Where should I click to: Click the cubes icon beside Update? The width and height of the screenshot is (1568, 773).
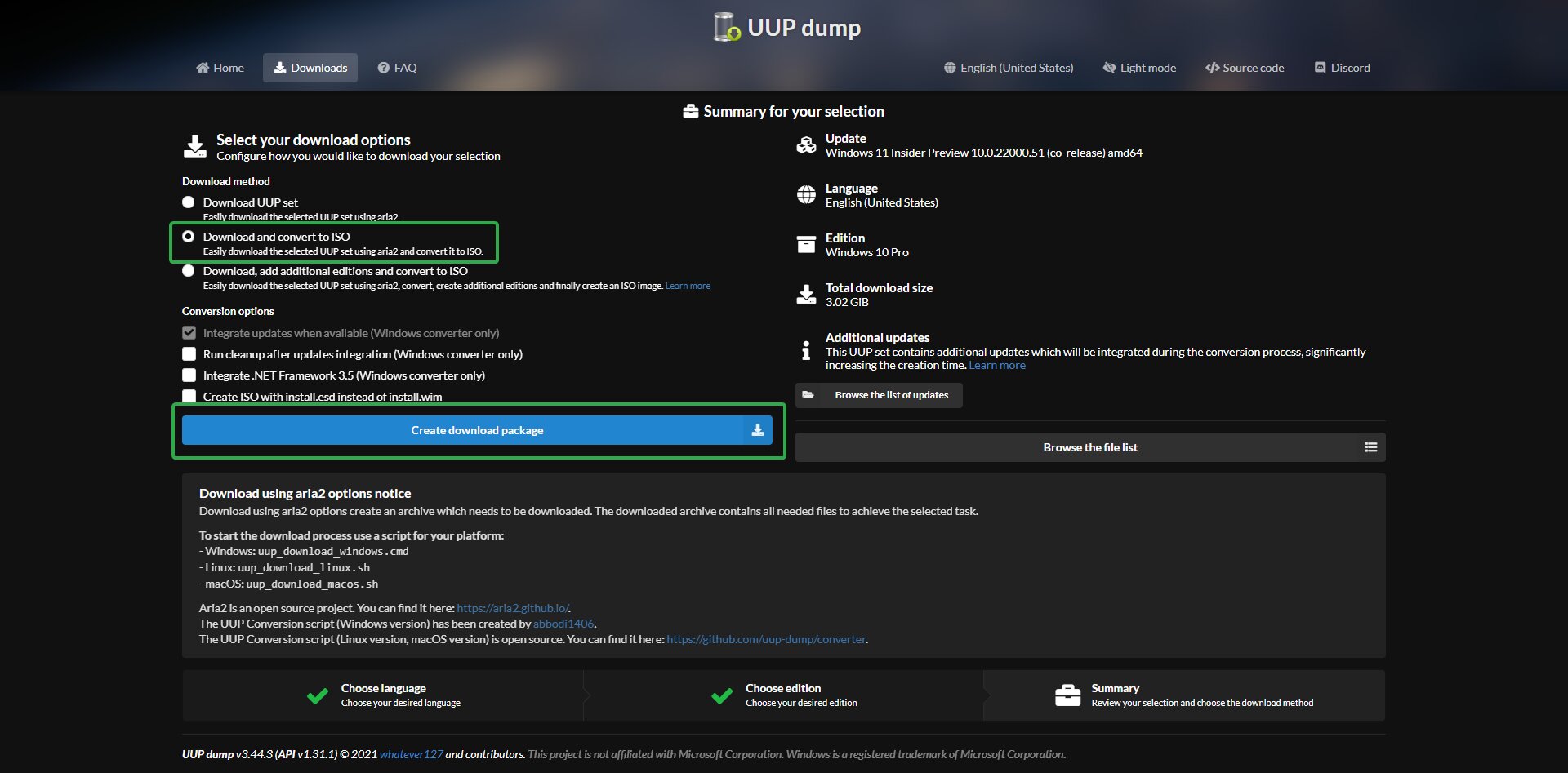tap(806, 145)
